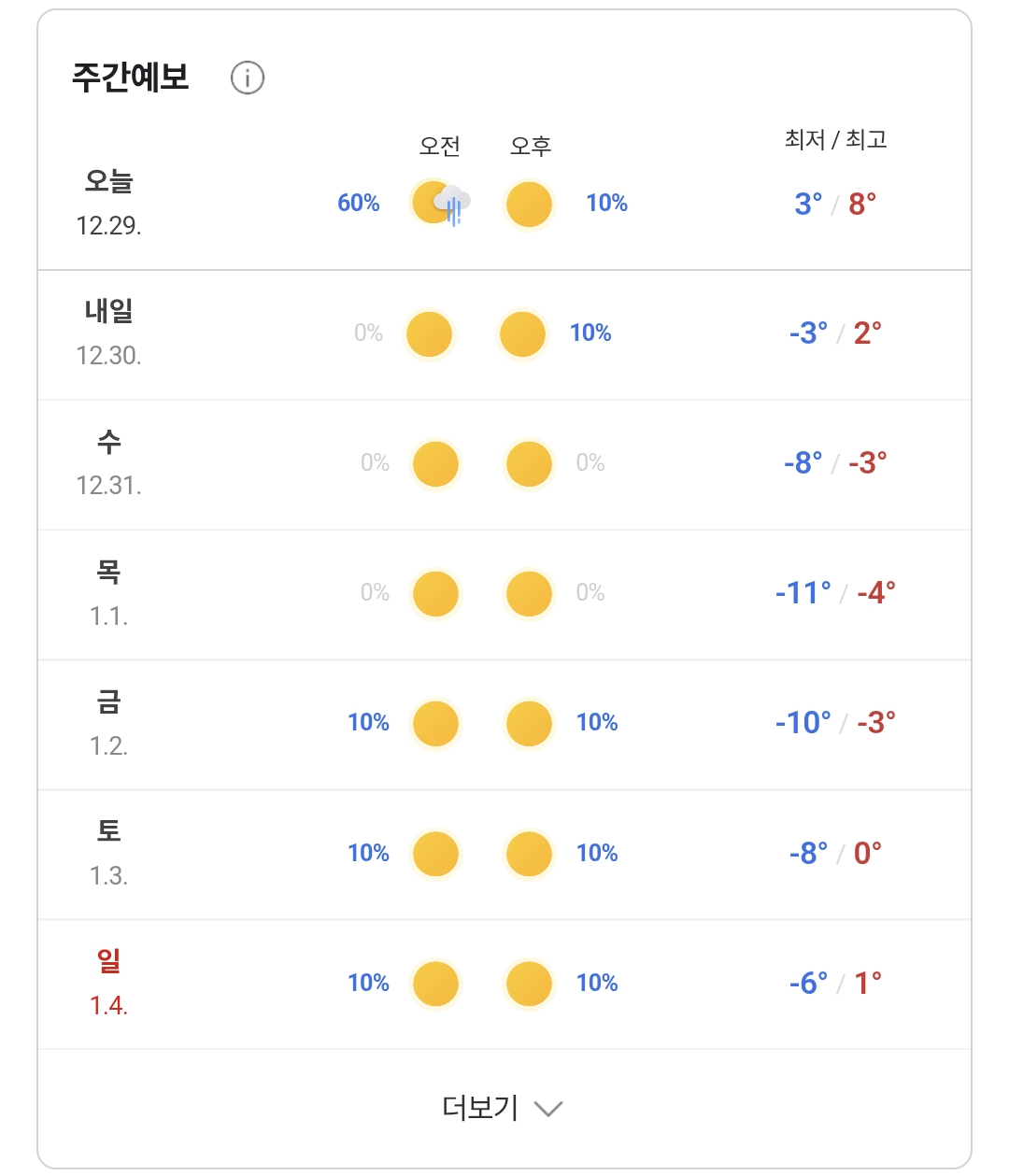Click today's afternoon sunny icon
This screenshot has width=1009, height=1176.
point(529,204)
